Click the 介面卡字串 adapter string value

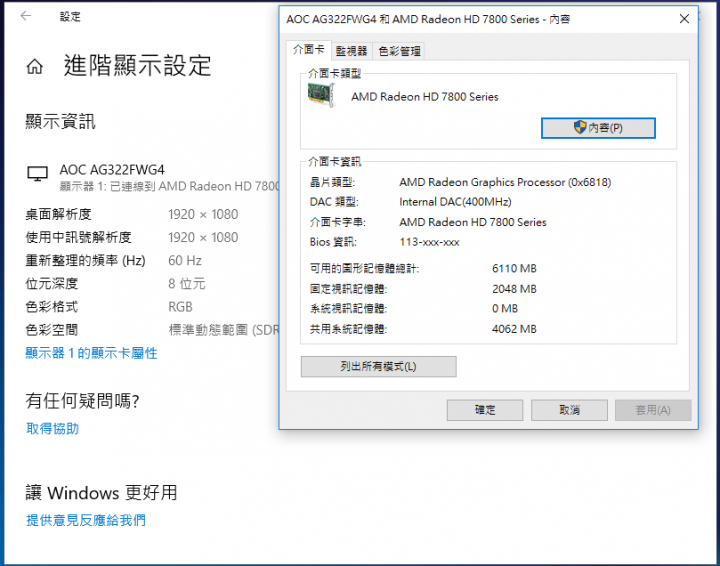[x=473, y=222]
